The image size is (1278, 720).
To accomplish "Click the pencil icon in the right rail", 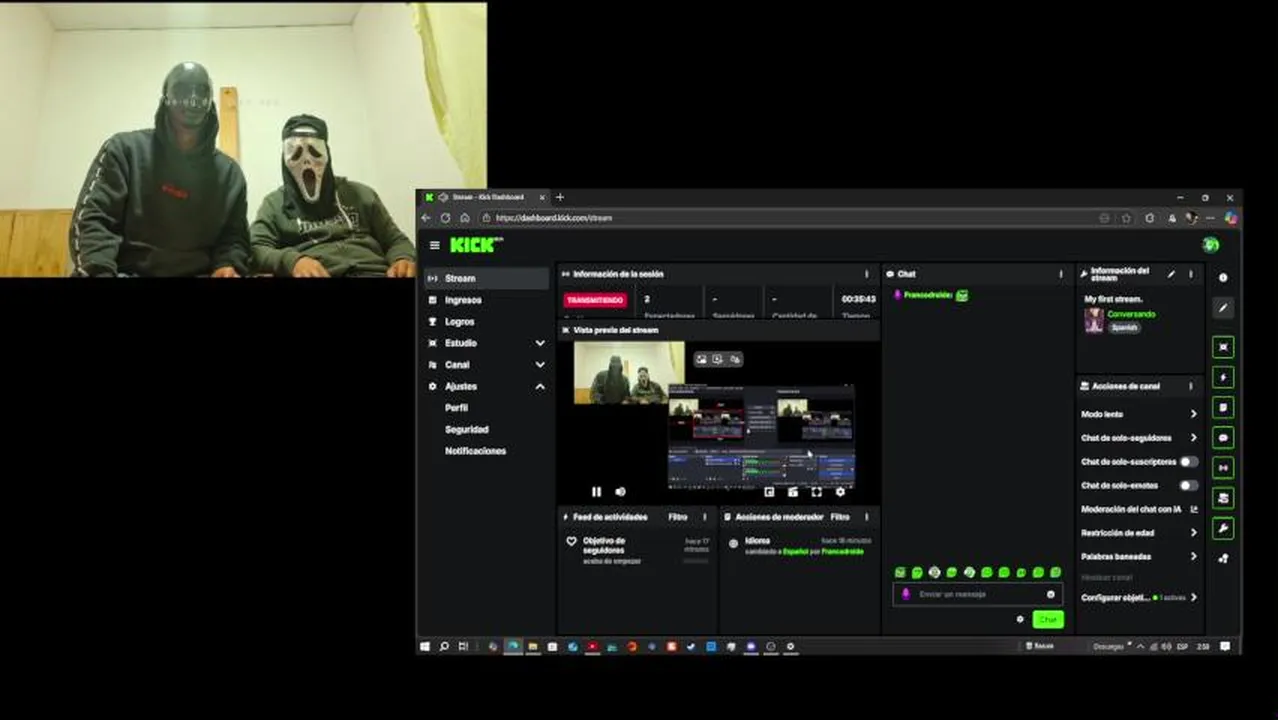I will pyautogui.click(x=1223, y=308).
